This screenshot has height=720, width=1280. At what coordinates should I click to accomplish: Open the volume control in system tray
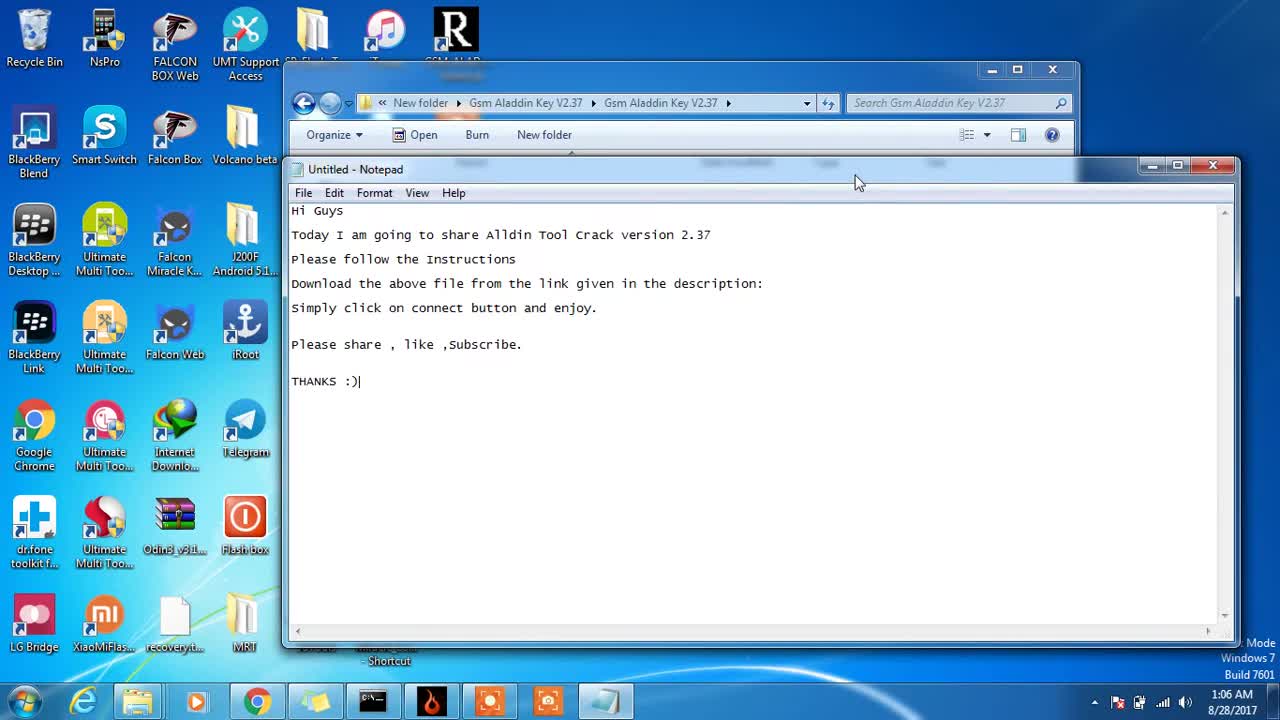click(1185, 702)
